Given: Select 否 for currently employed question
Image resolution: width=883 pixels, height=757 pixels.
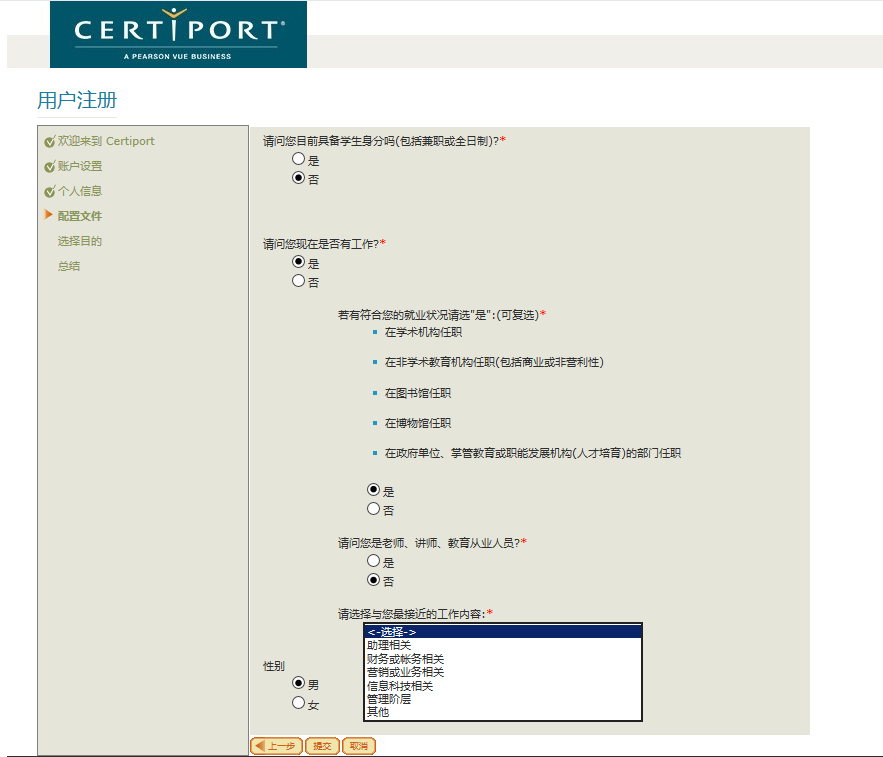Looking at the screenshot, I should click(298, 280).
